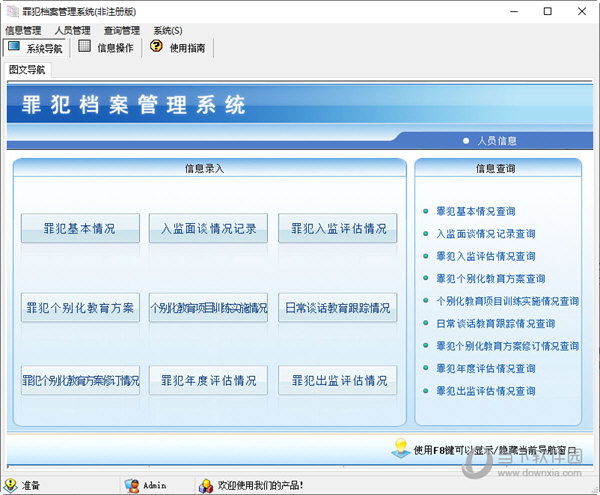600x495 pixels.
Task: Open 罪犯出监评估情况查询 link
Action: (486, 391)
